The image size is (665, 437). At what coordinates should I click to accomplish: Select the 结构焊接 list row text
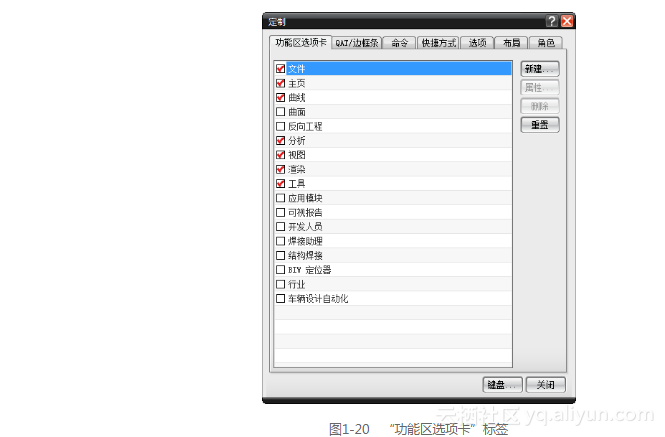click(x=305, y=255)
